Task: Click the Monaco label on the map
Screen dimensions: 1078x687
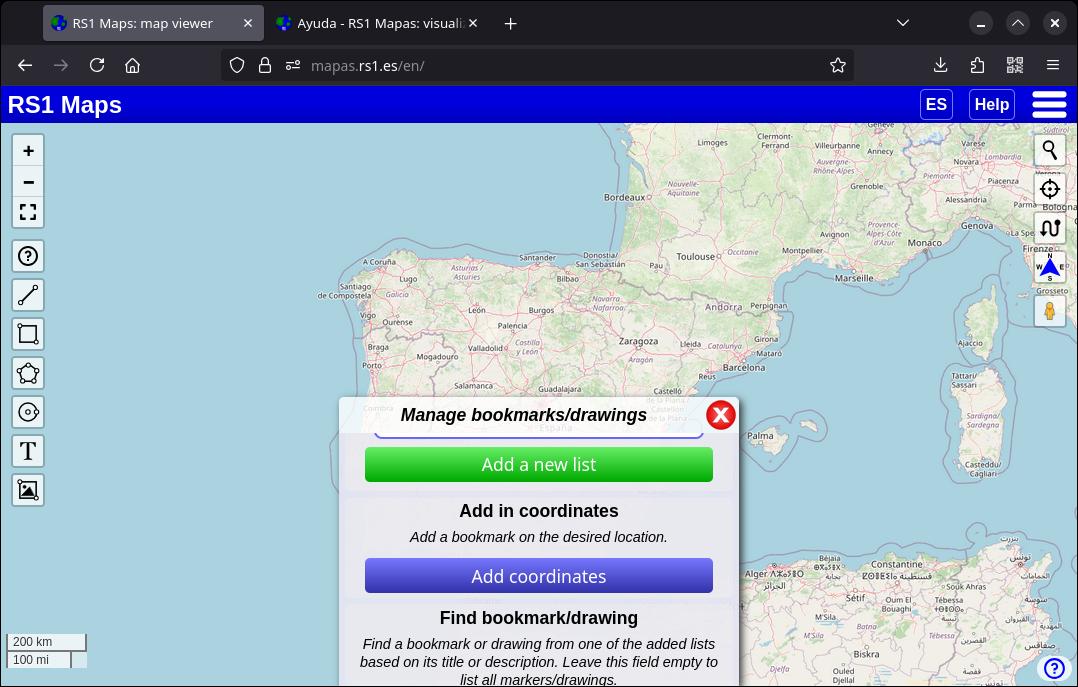Action: click(x=925, y=243)
